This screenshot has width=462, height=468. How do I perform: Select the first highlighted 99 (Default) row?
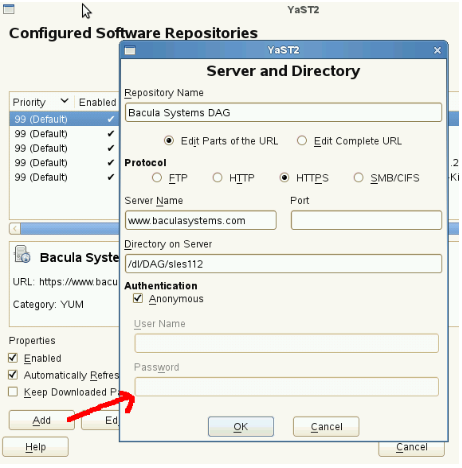(64, 119)
